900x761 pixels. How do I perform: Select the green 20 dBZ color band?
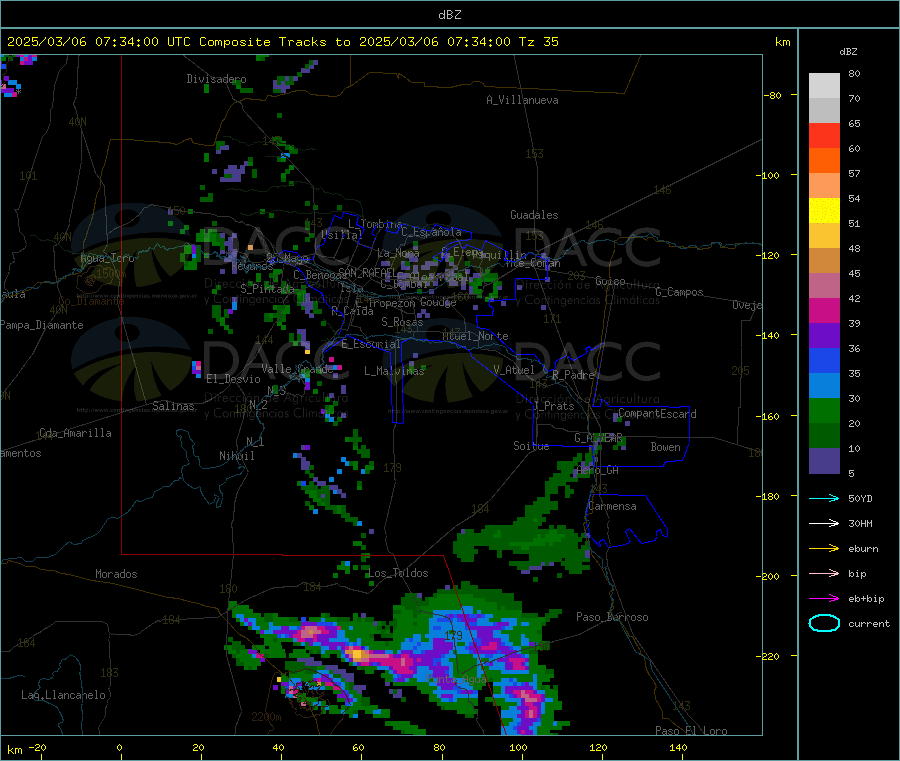[824, 410]
